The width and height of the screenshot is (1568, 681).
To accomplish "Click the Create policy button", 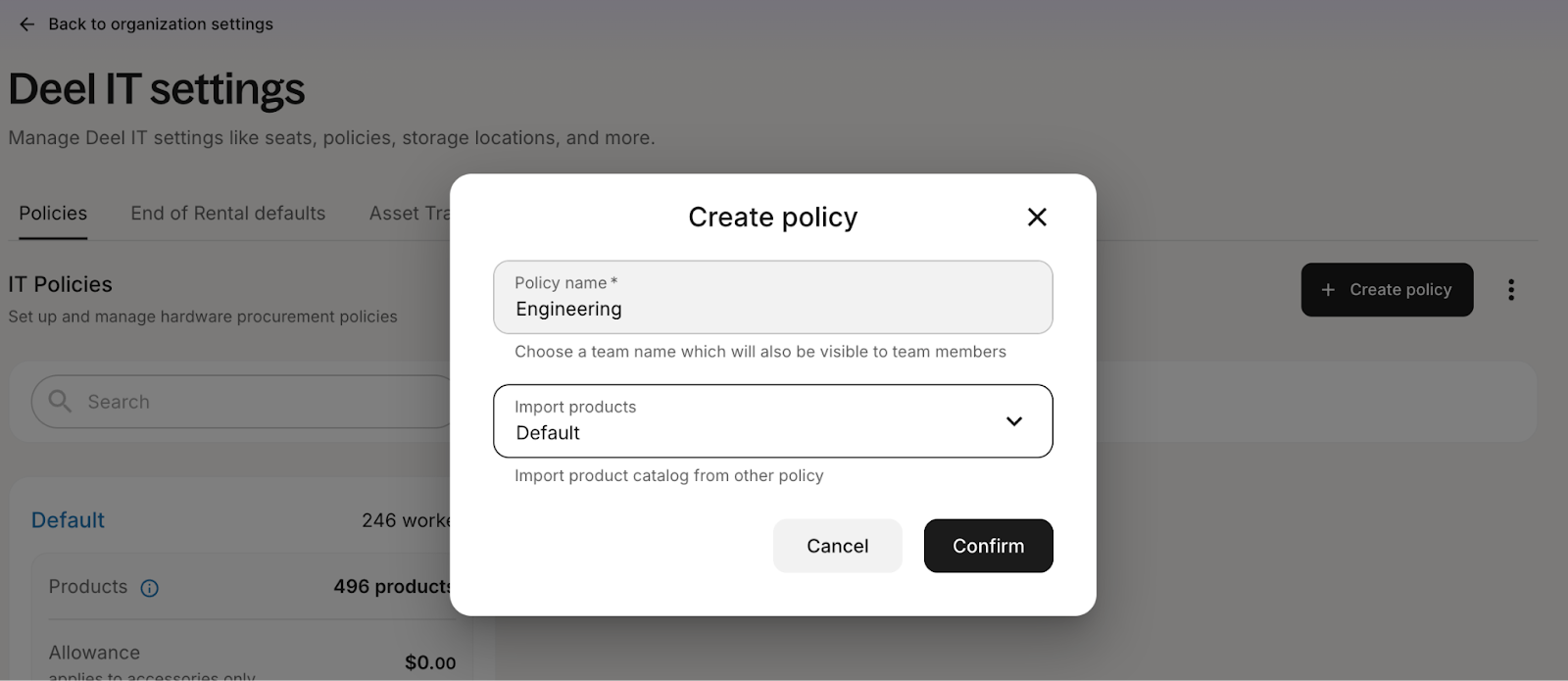I will point(1387,289).
